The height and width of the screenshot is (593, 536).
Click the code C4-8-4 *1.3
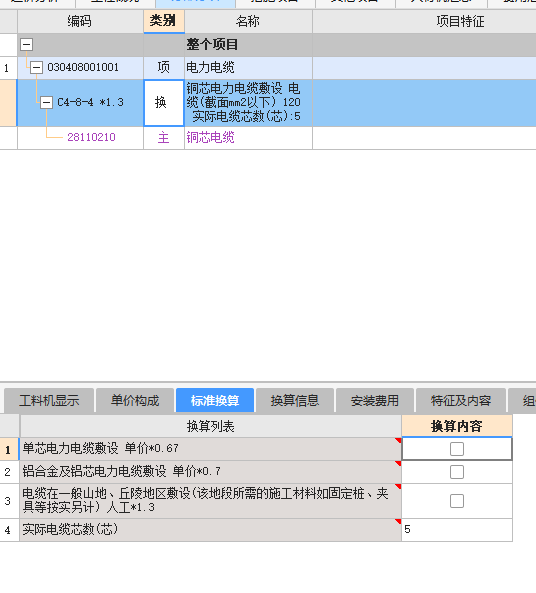[x=90, y=102]
